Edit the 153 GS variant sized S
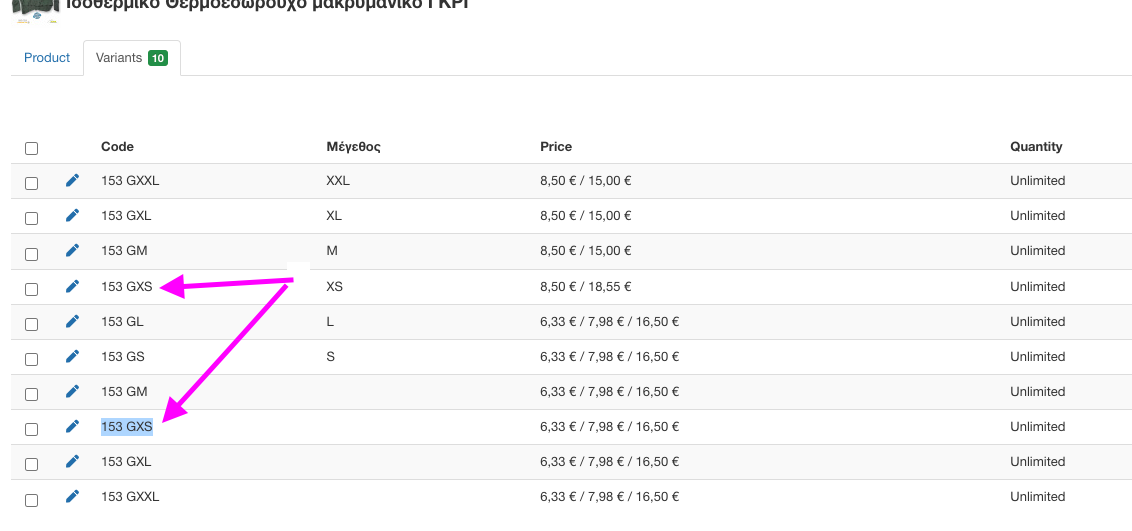1132x531 pixels. (x=72, y=357)
